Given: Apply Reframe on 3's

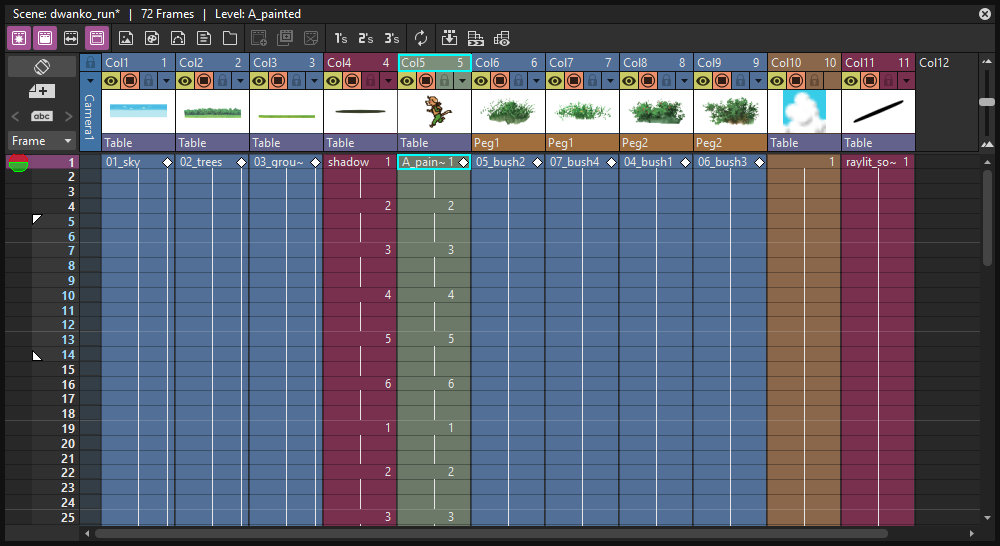Looking at the screenshot, I should pos(391,38).
